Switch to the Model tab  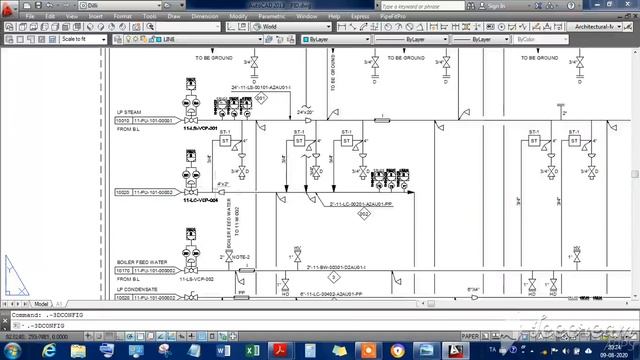click(x=41, y=304)
